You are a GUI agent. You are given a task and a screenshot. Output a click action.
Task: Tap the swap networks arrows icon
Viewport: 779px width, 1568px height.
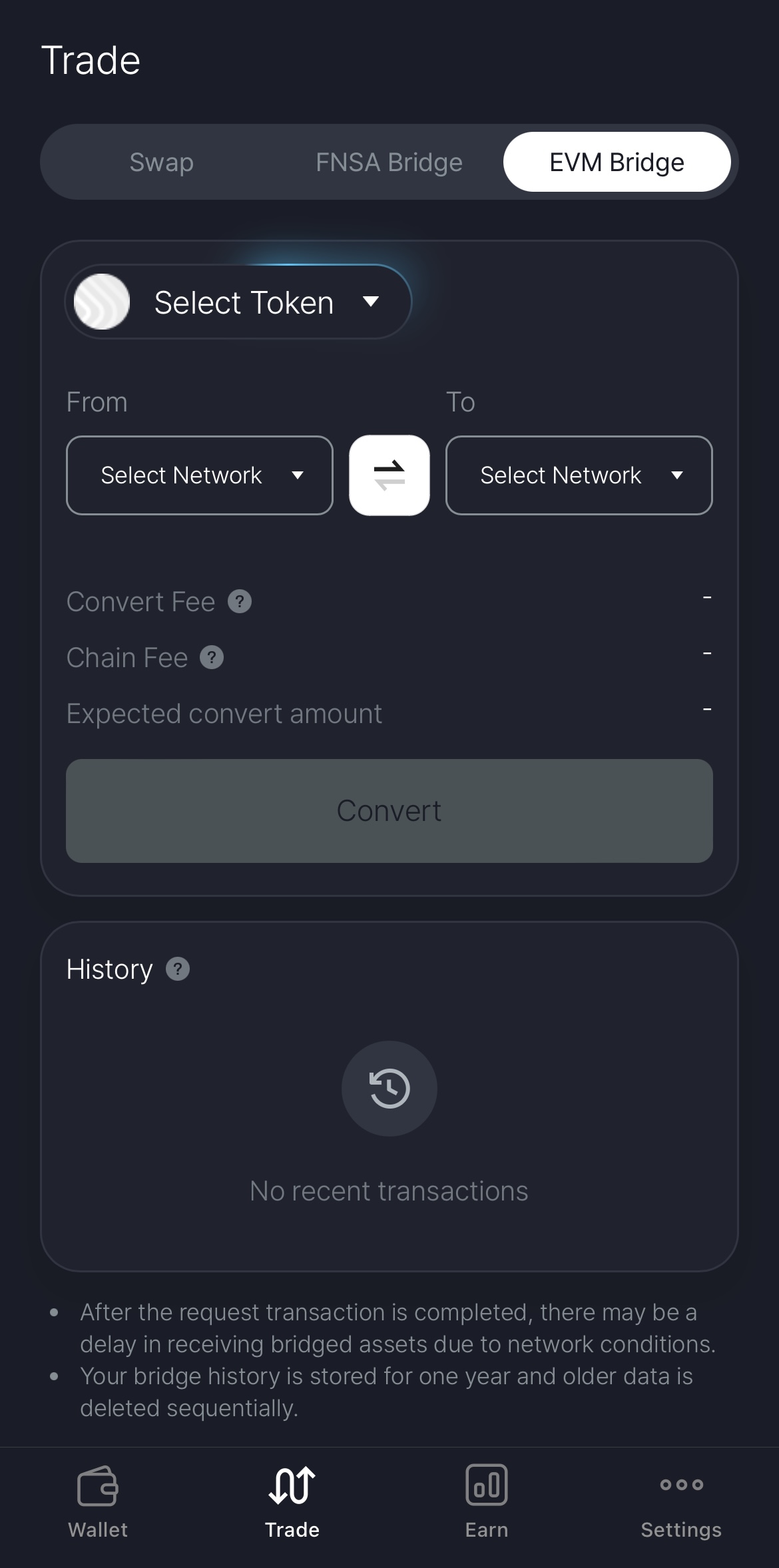pos(389,475)
